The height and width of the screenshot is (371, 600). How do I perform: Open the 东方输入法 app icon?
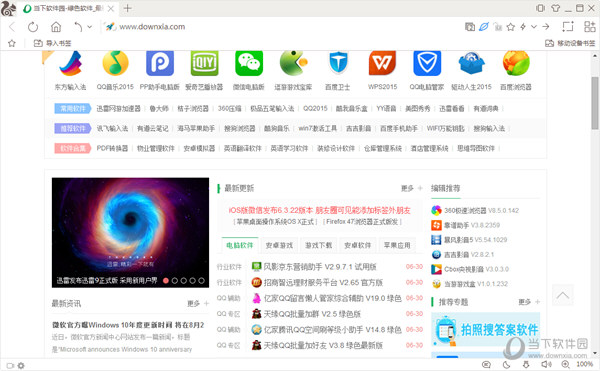[70, 63]
